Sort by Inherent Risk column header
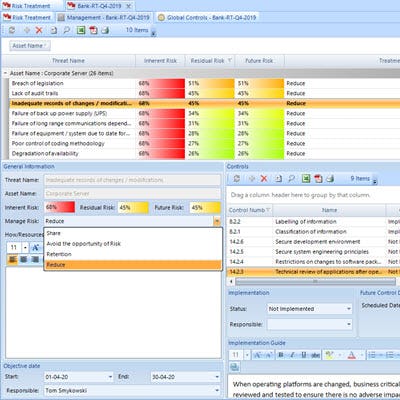Screen dimensions: 400x400 (x=160, y=61)
